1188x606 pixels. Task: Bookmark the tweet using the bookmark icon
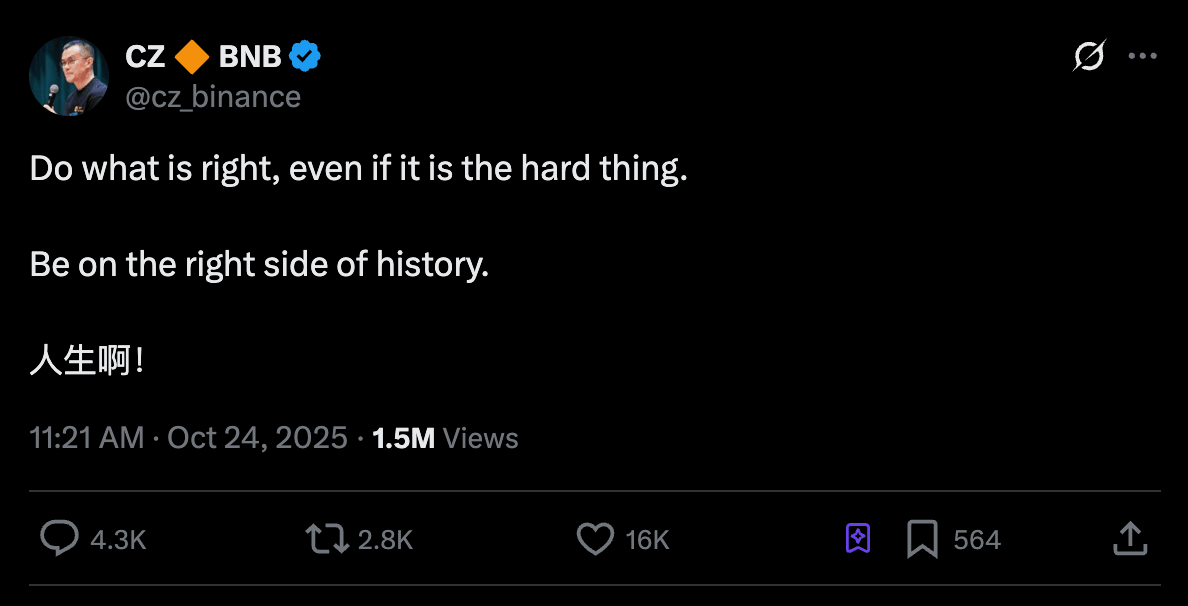coord(921,539)
